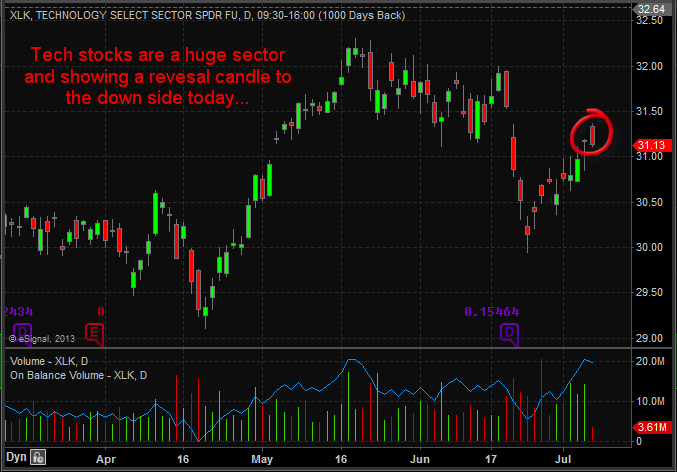677x472 pixels.
Task: Click the 0.15464 dividend value text
Action: click(491, 311)
